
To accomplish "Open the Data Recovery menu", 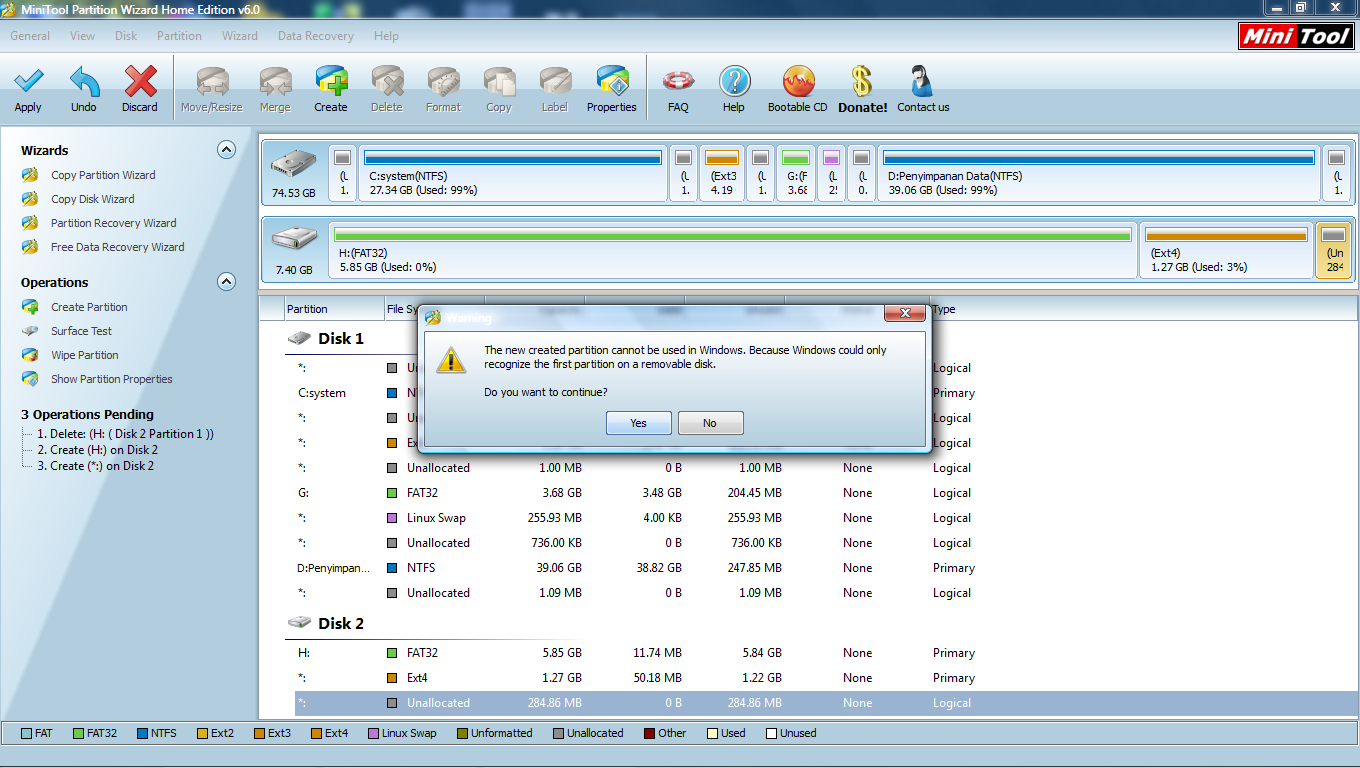I will pos(316,36).
